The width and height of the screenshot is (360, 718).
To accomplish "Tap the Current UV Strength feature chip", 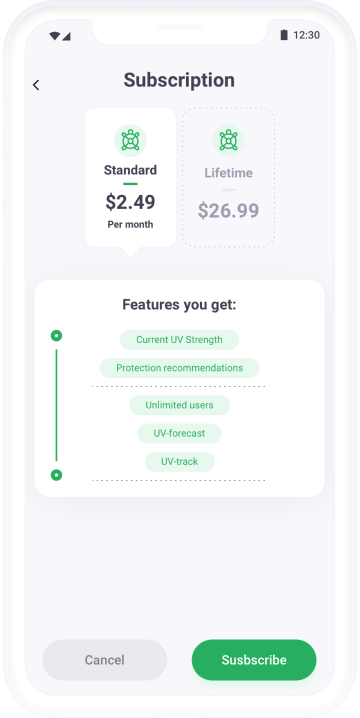I will [x=180, y=340].
